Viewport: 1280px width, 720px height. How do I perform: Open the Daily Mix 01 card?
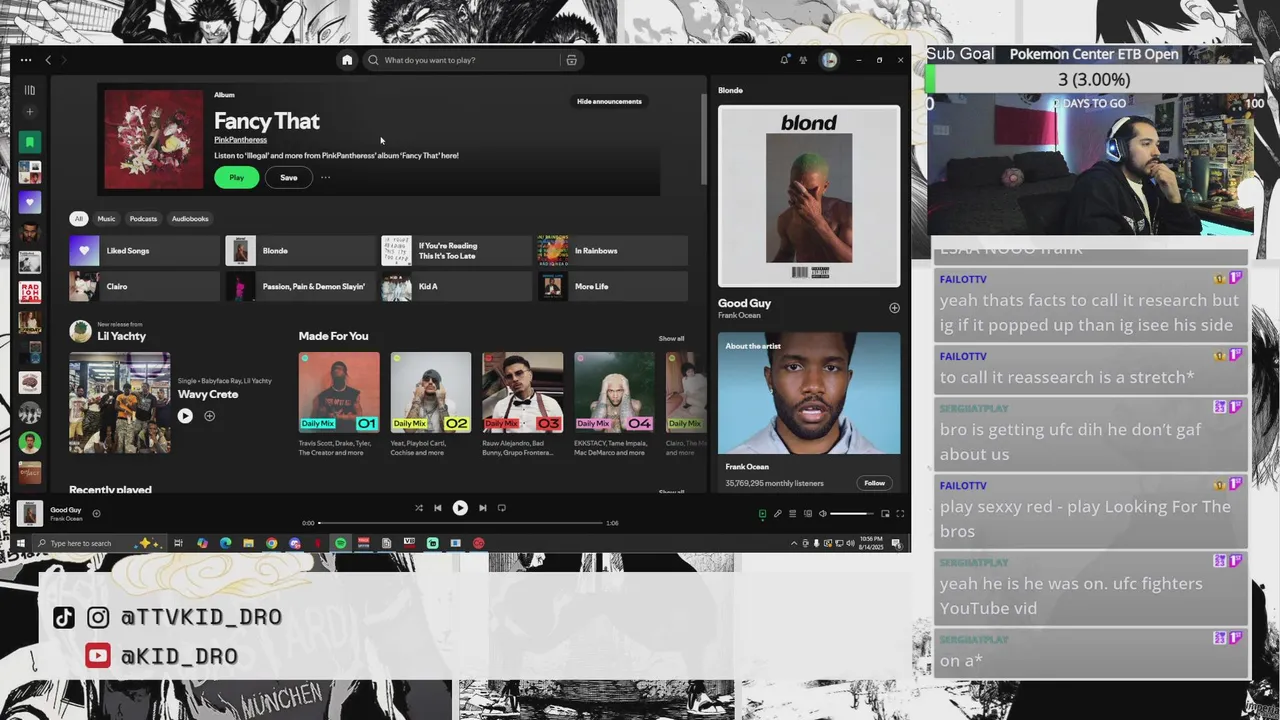pos(339,404)
